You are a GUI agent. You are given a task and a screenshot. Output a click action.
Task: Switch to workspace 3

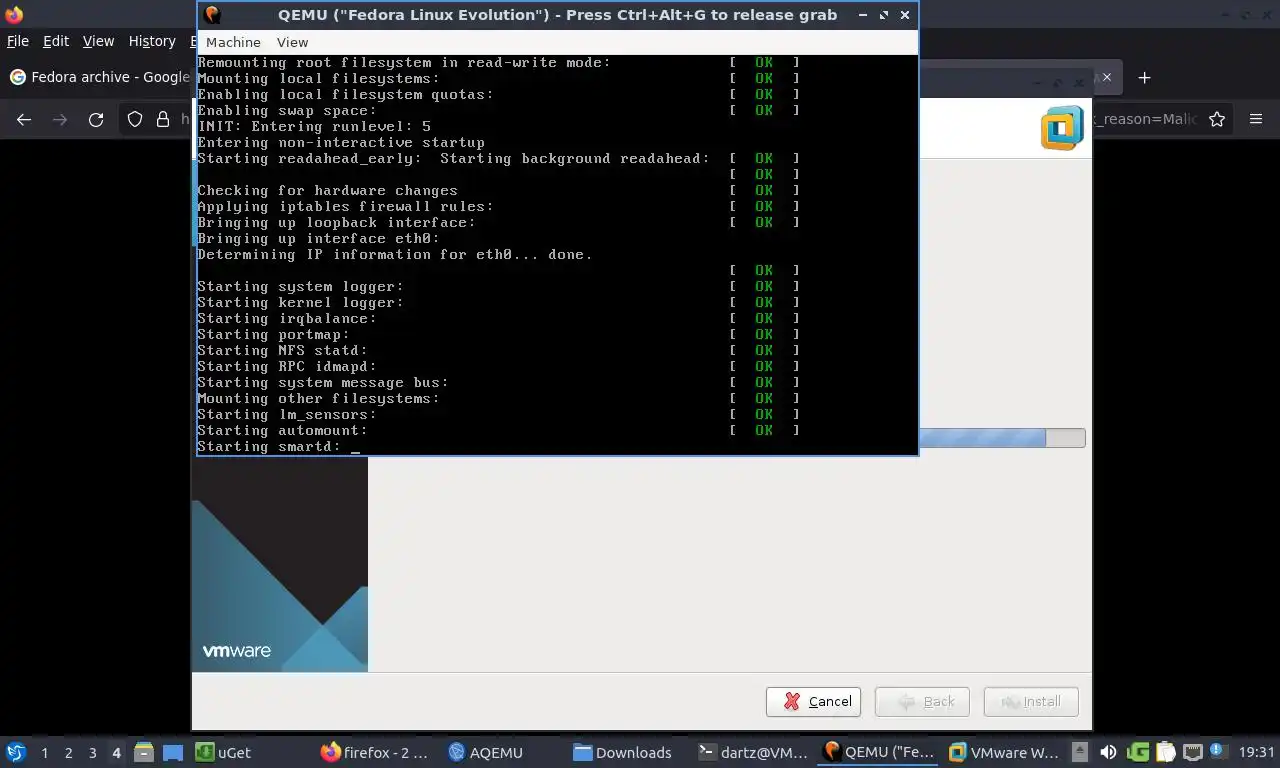click(x=92, y=752)
